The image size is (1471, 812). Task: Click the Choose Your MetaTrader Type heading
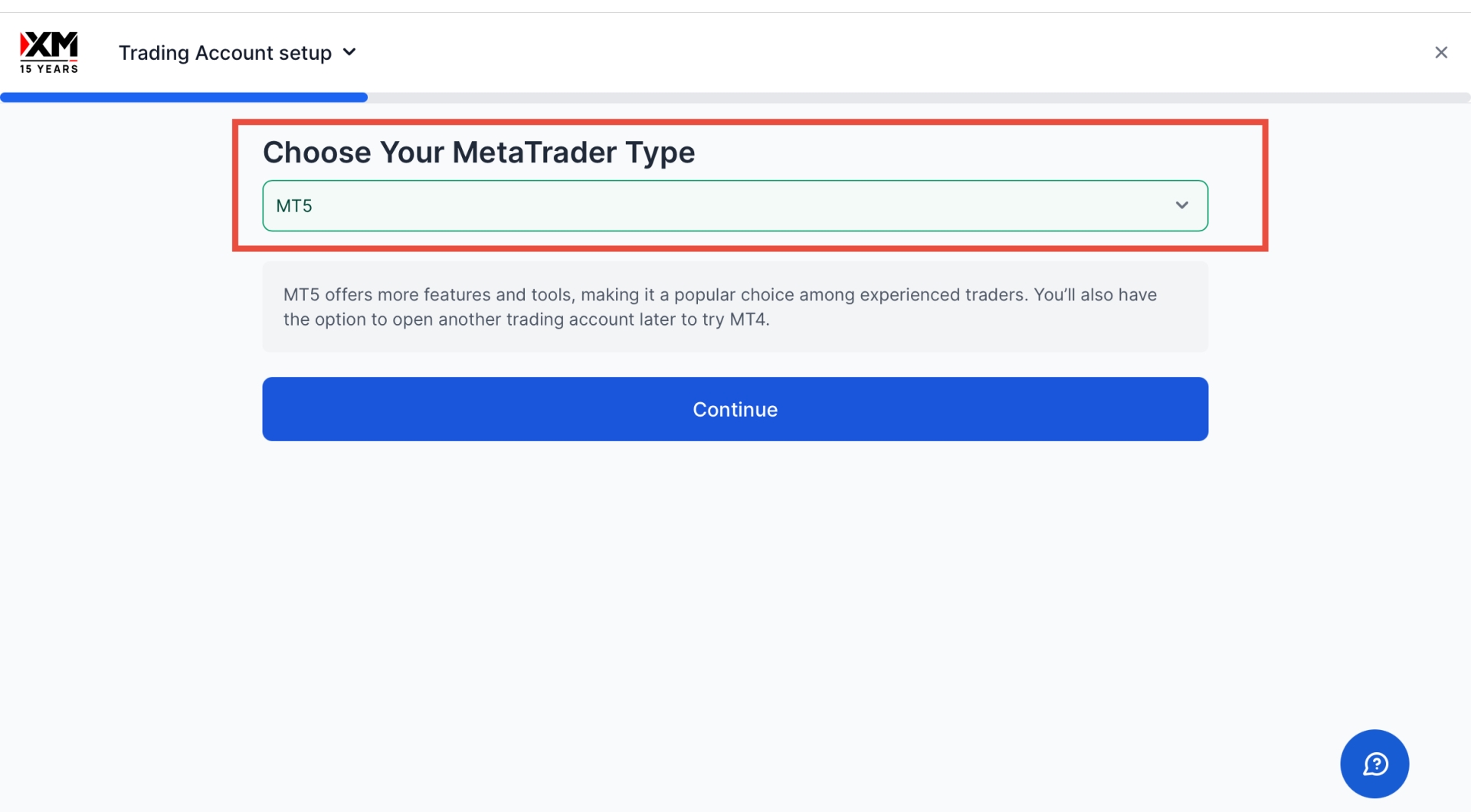[479, 152]
